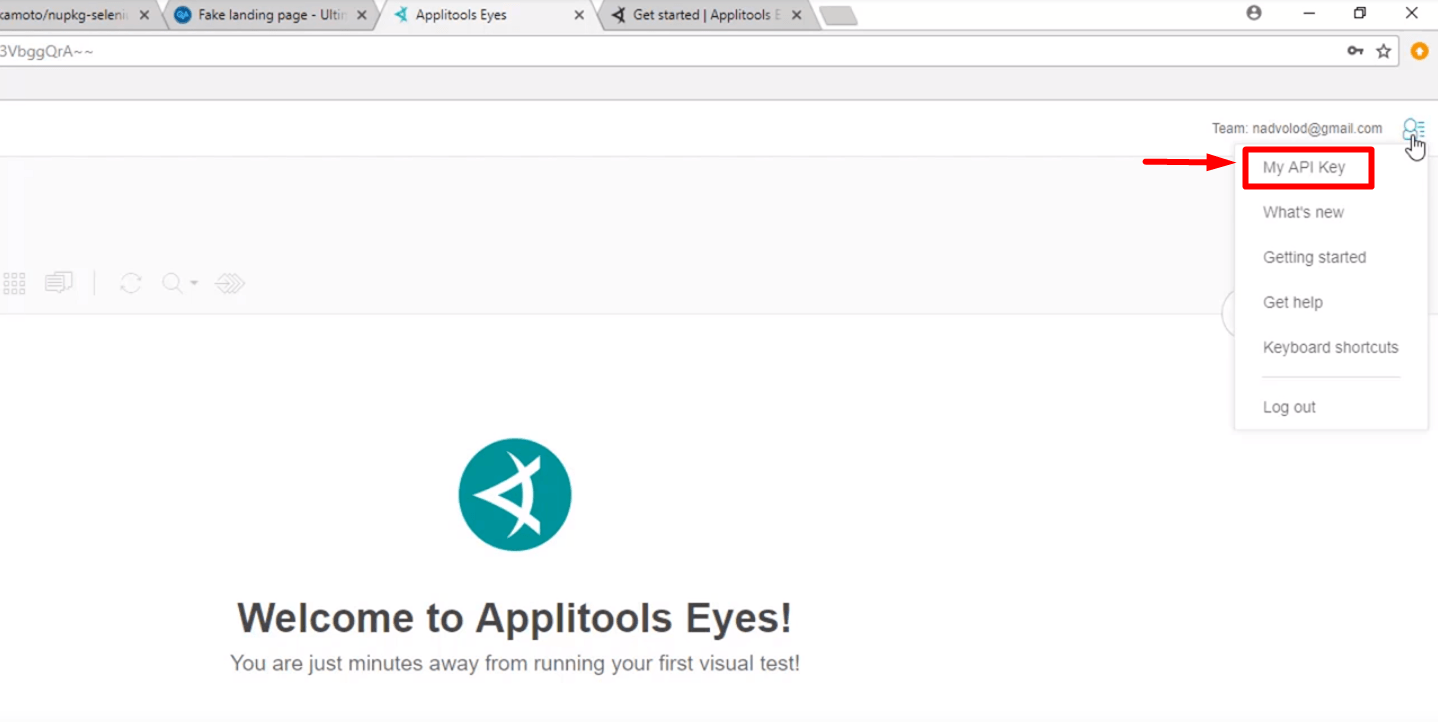The height and width of the screenshot is (722, 1438).
Task: Click the 'just minutes away' subtitle text
Action: point(515,663)
